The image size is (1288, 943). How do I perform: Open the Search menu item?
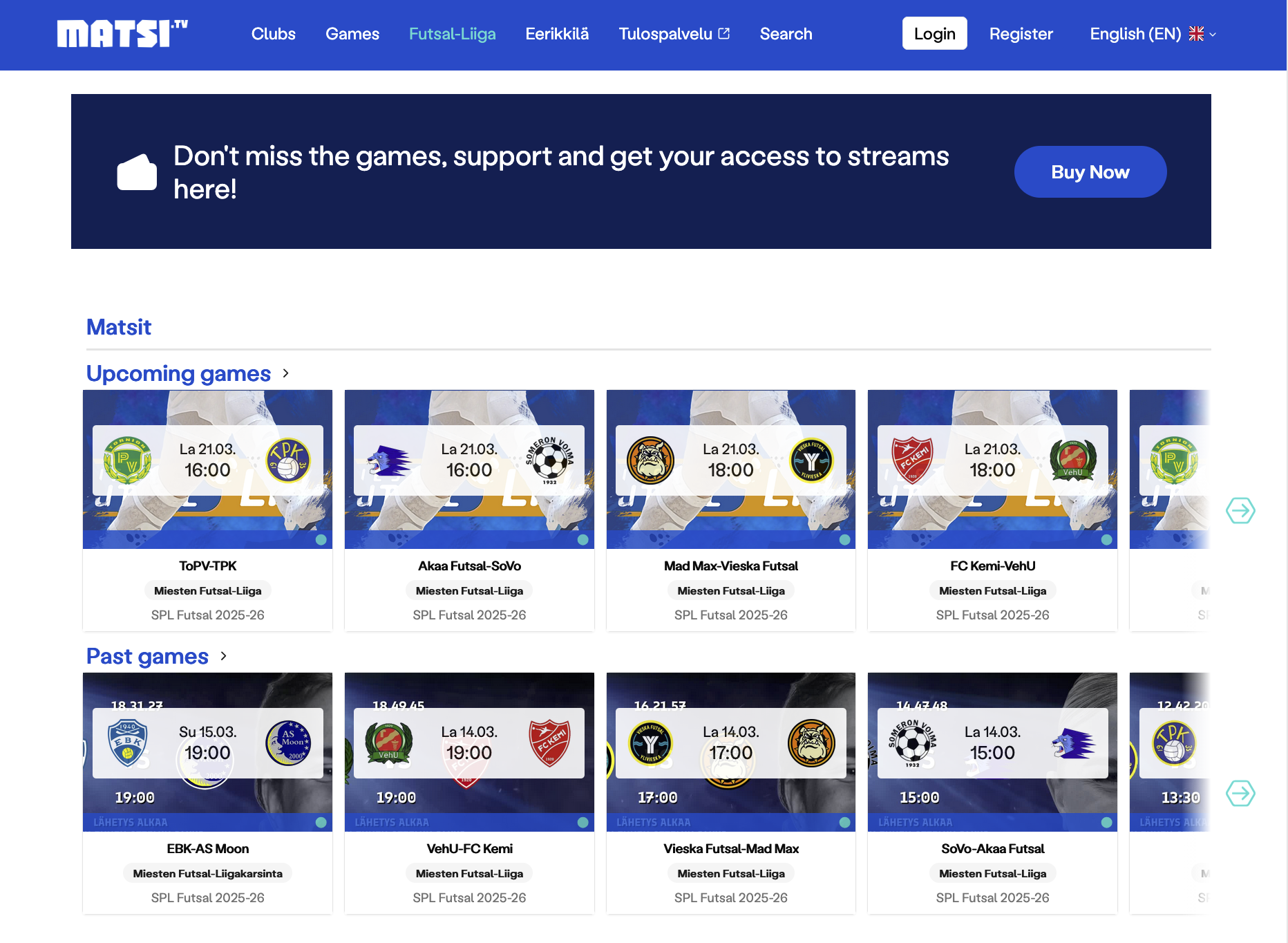point(786,34)
